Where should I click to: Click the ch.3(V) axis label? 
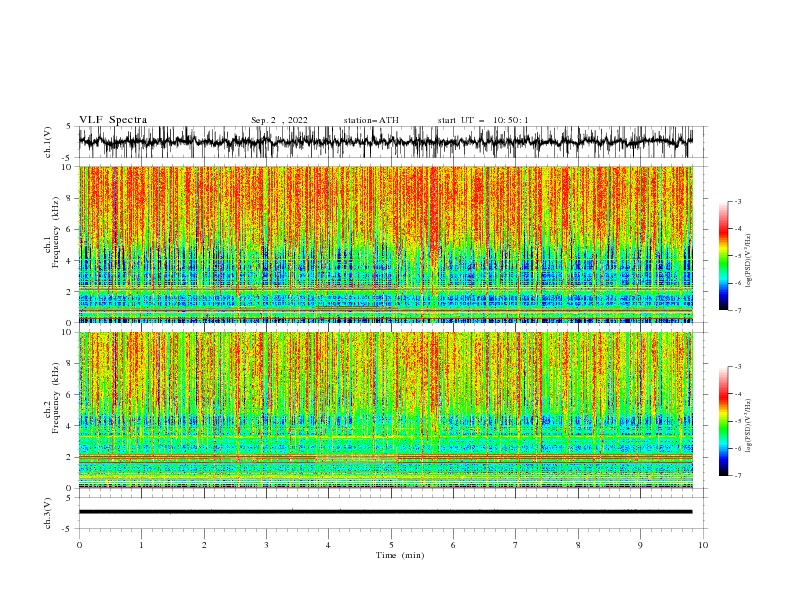pos(48,513)
